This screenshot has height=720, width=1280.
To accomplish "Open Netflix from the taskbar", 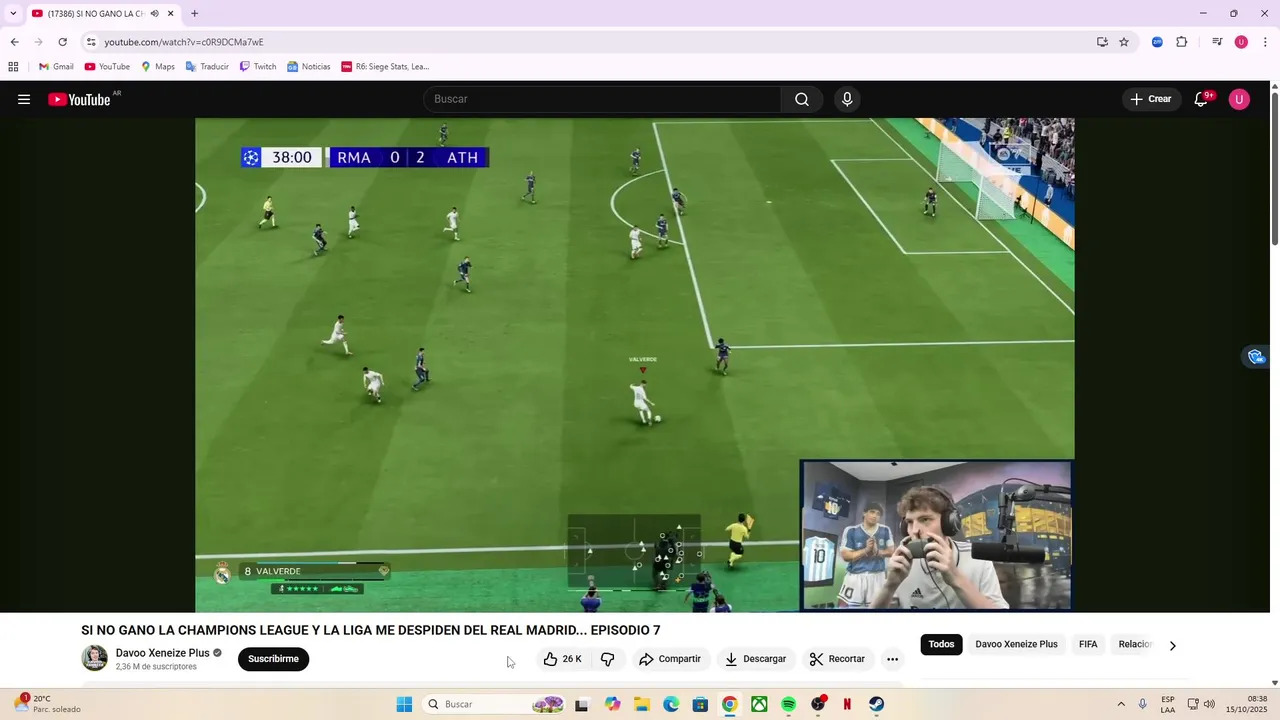I will tap(847, 704).
